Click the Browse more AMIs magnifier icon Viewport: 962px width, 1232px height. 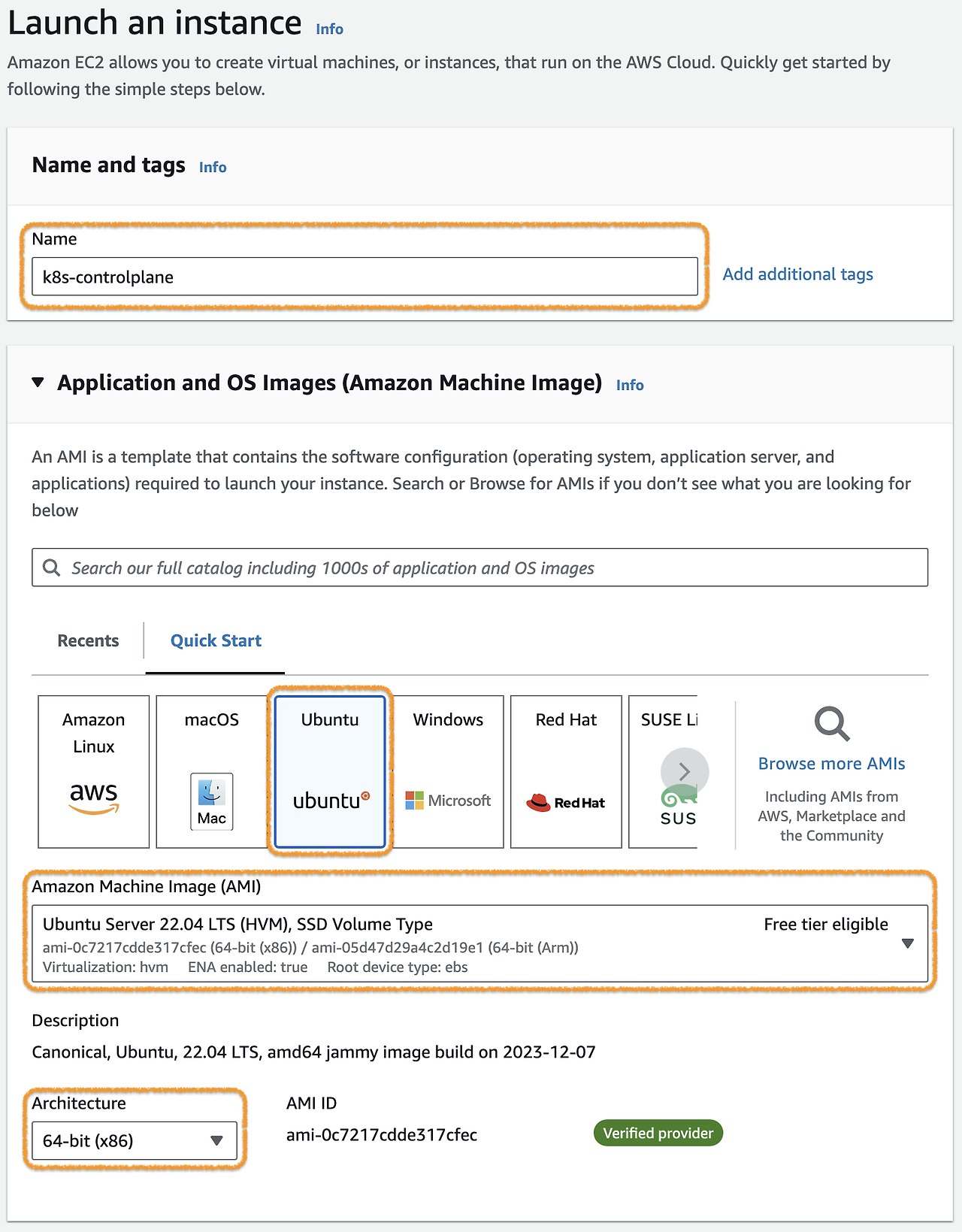[832, 724]
